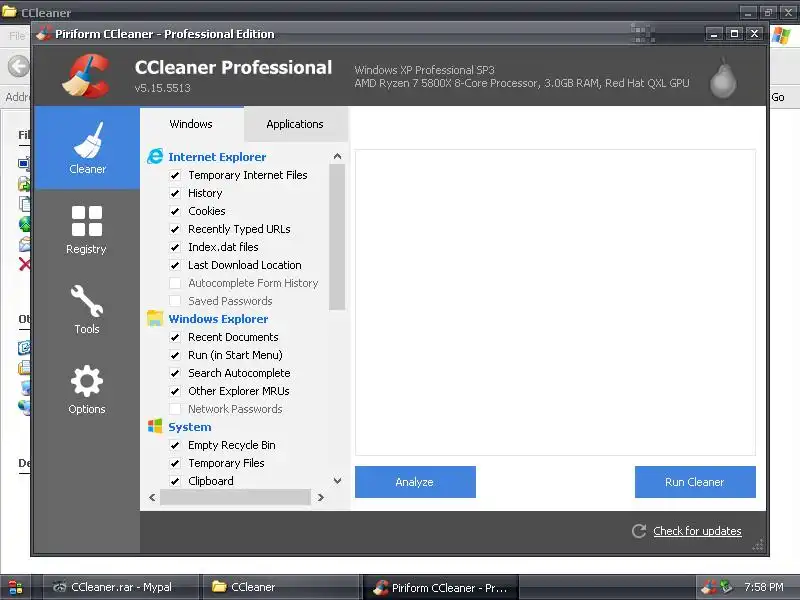Click the Go button in folder window
The width and height of the screenshot is (800, 600).
point(778,97)
